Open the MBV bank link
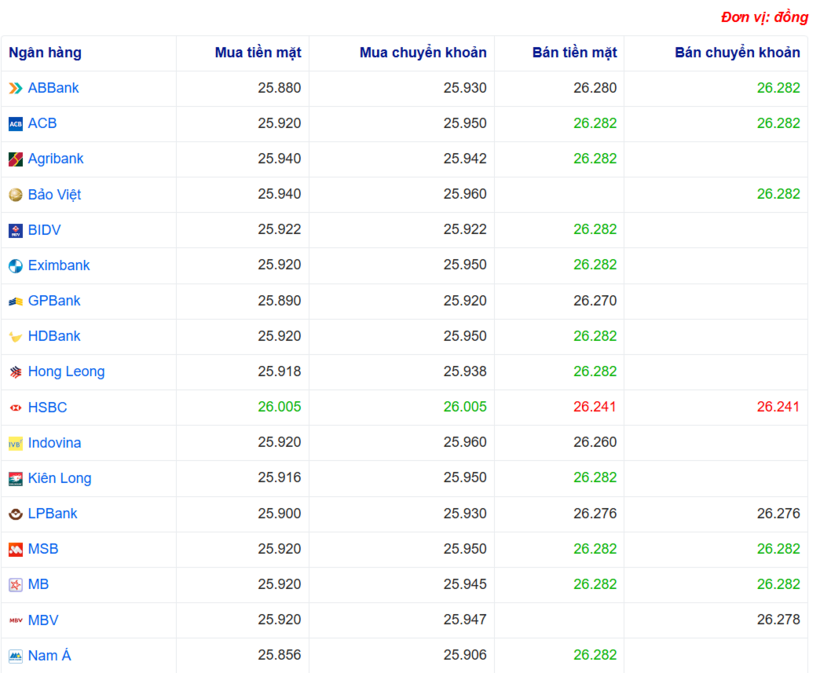 coord(43,620)
